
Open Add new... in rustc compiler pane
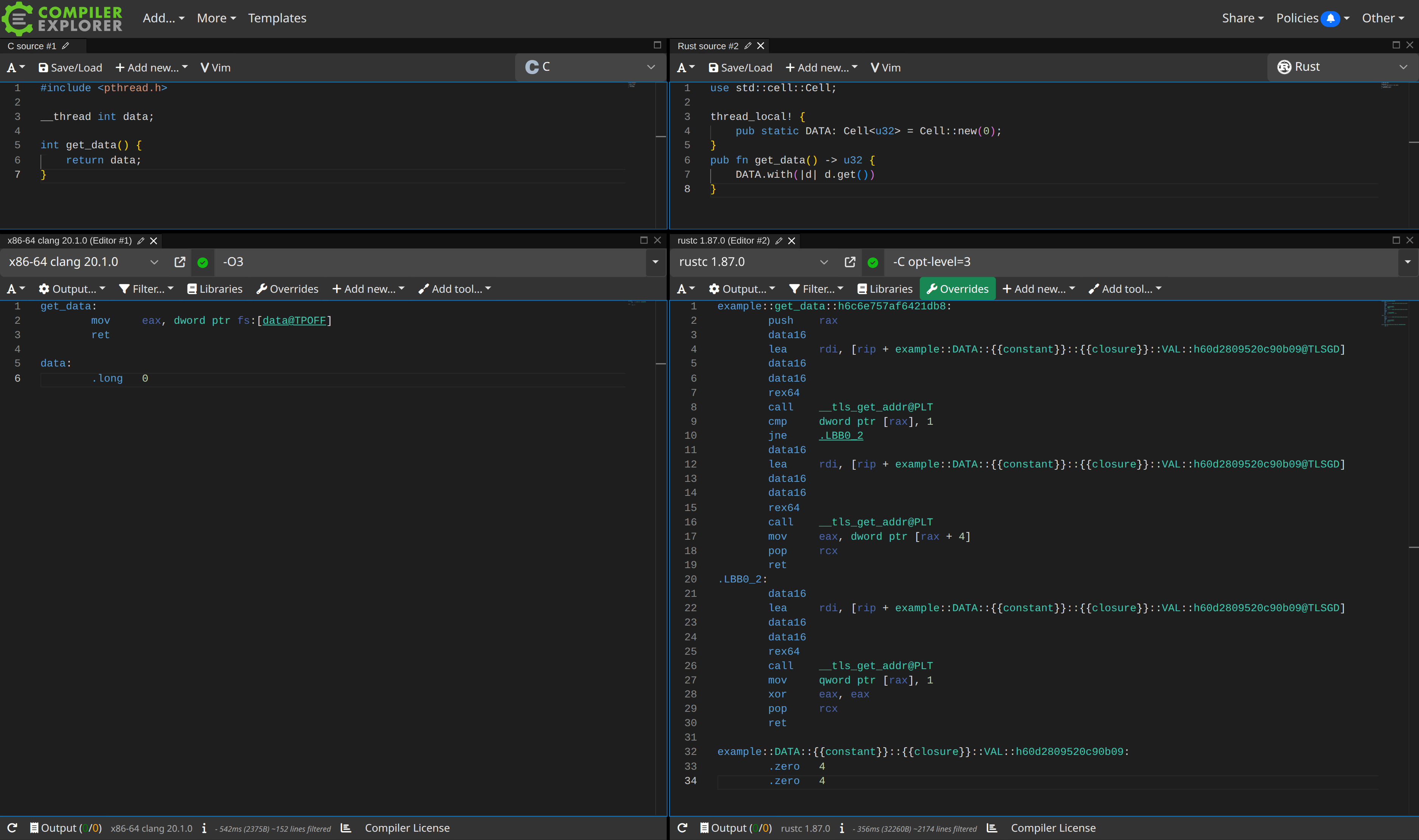[1039, 289]
